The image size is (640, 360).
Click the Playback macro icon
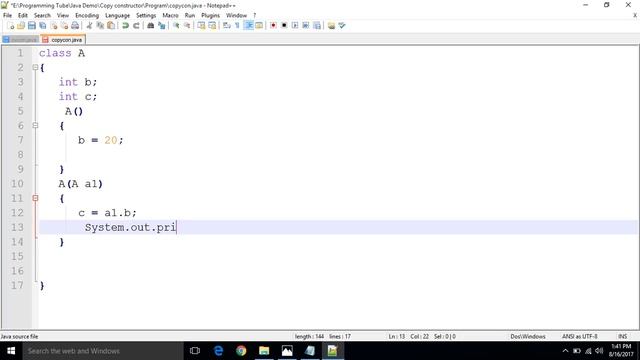pos(295,26)
